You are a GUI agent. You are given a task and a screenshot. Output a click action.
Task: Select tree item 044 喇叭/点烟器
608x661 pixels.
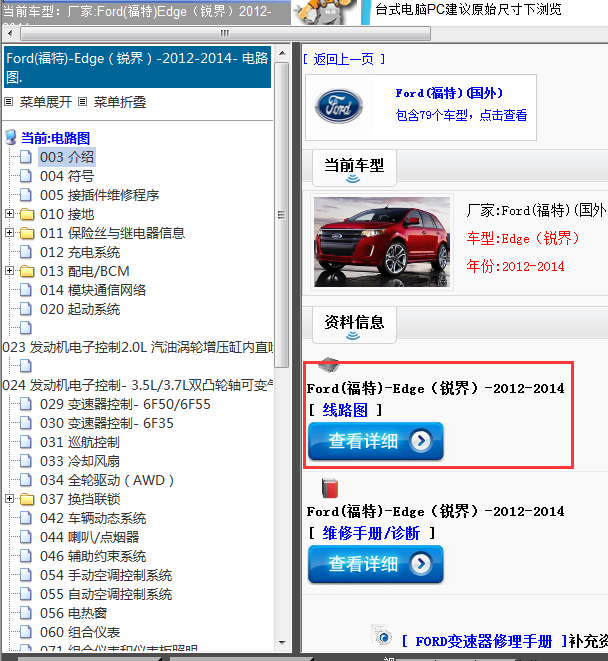[89, 537]
